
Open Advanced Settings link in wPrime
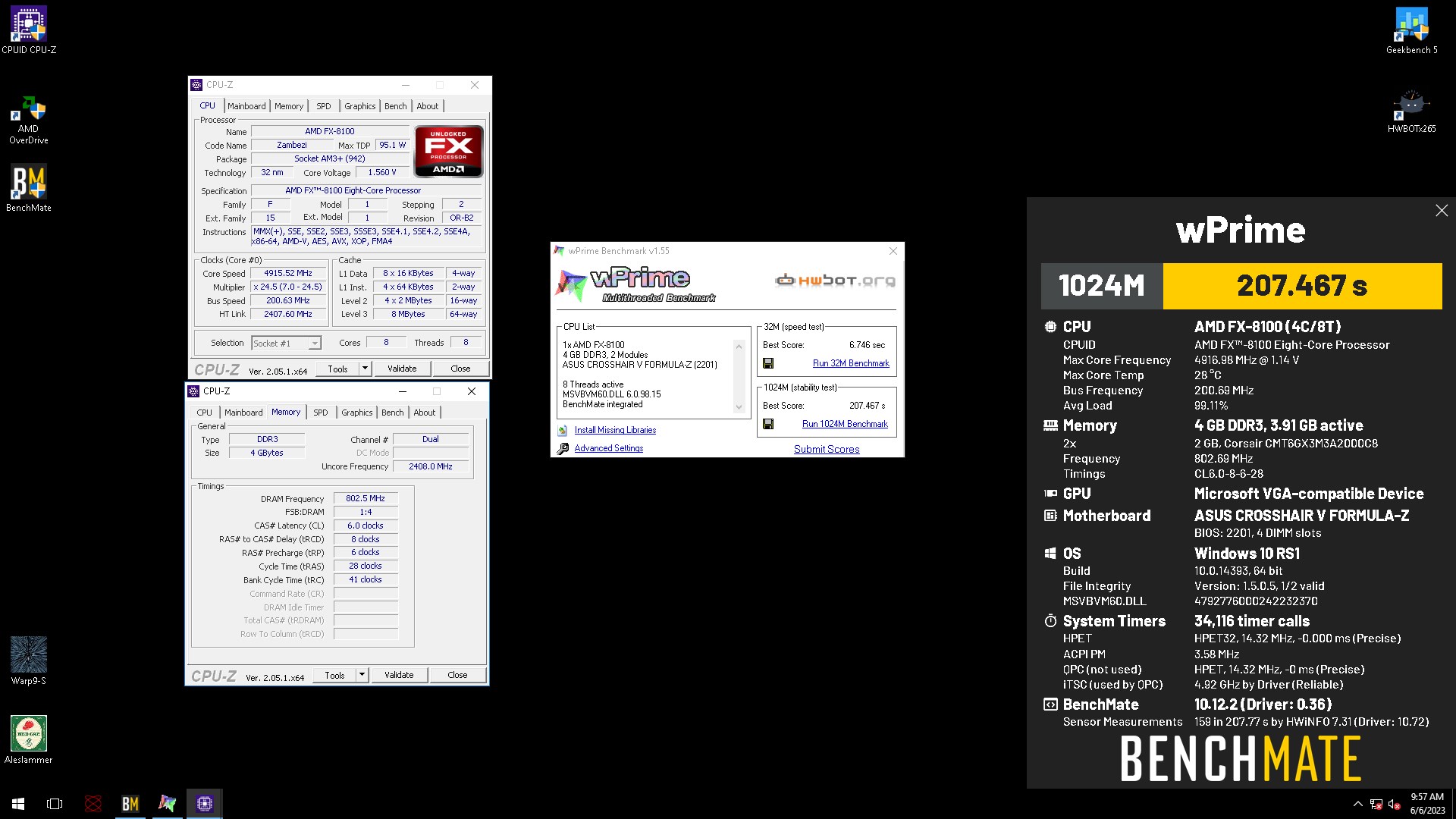608,448
